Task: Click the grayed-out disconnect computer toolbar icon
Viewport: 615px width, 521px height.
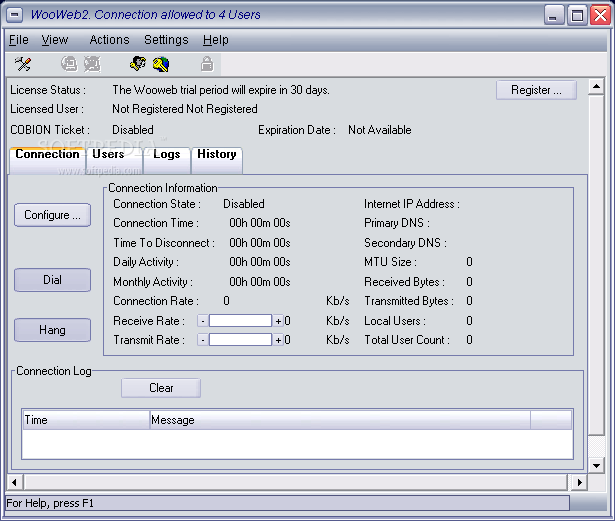Action: coord(93,64)
